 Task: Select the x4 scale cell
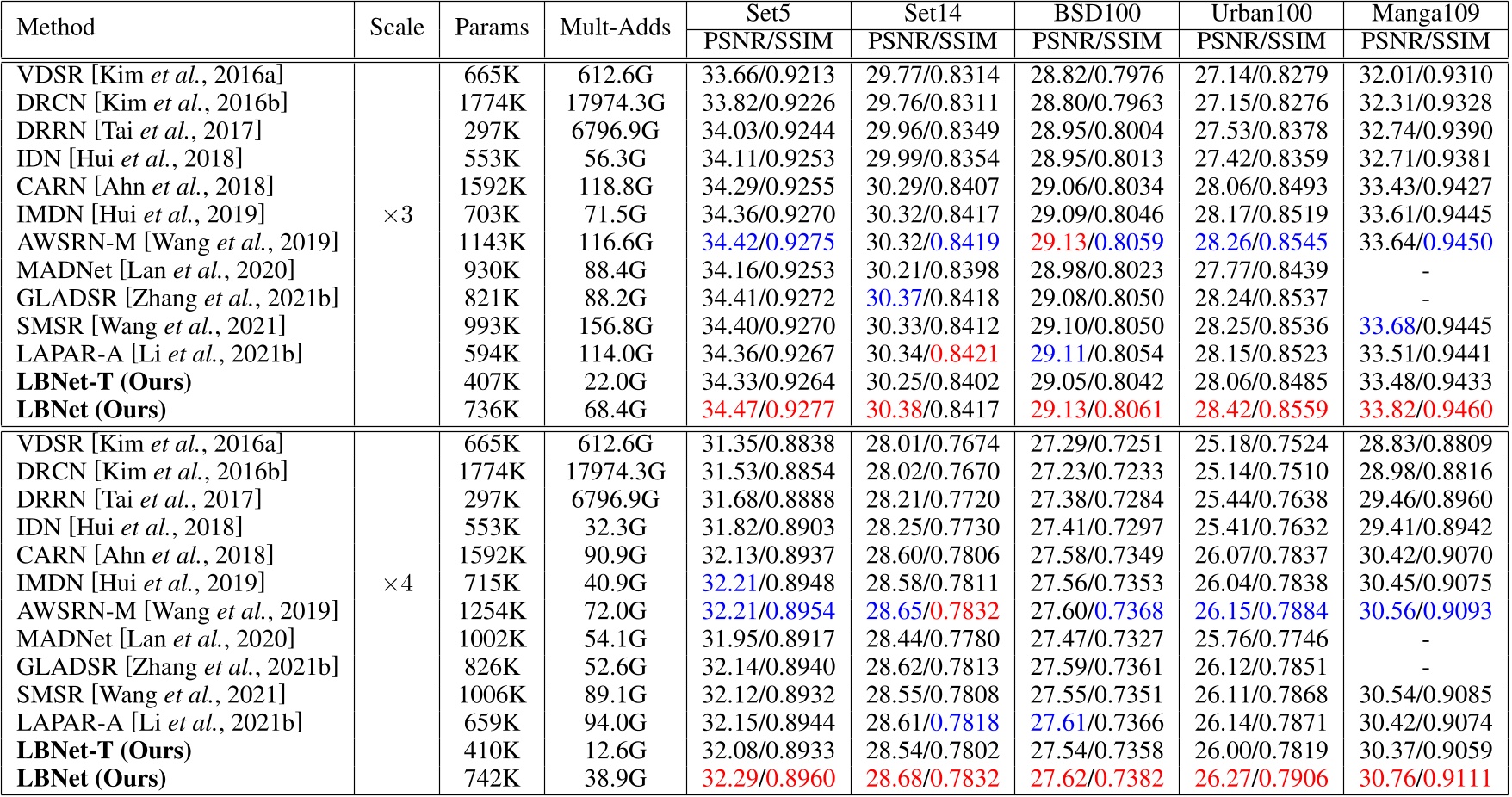[395, 583]
